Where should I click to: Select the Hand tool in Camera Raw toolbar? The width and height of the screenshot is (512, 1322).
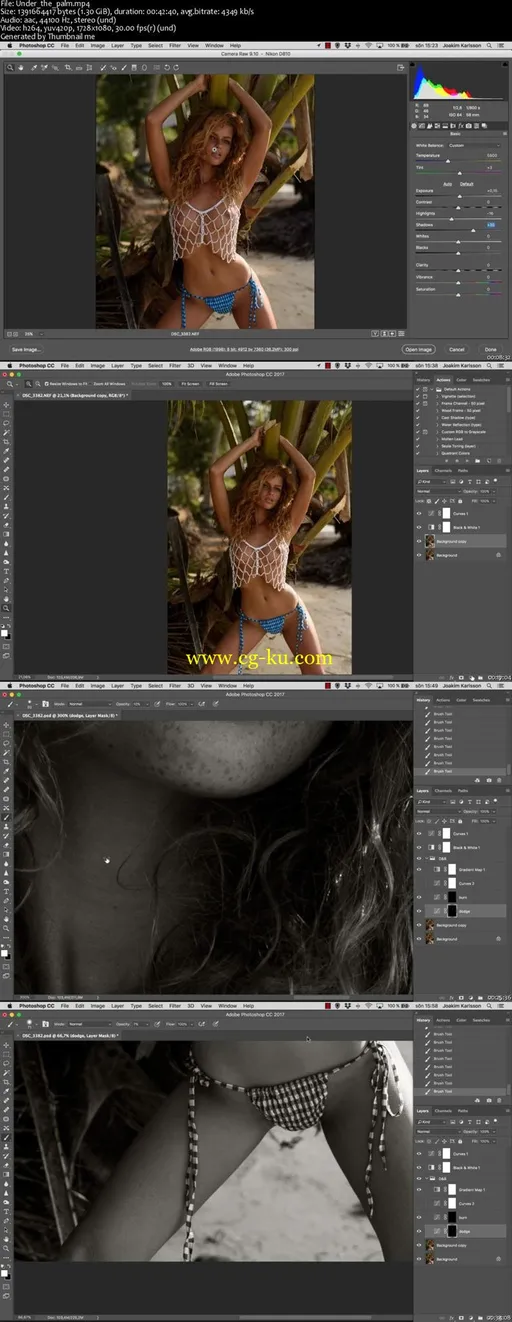point(21,67)
